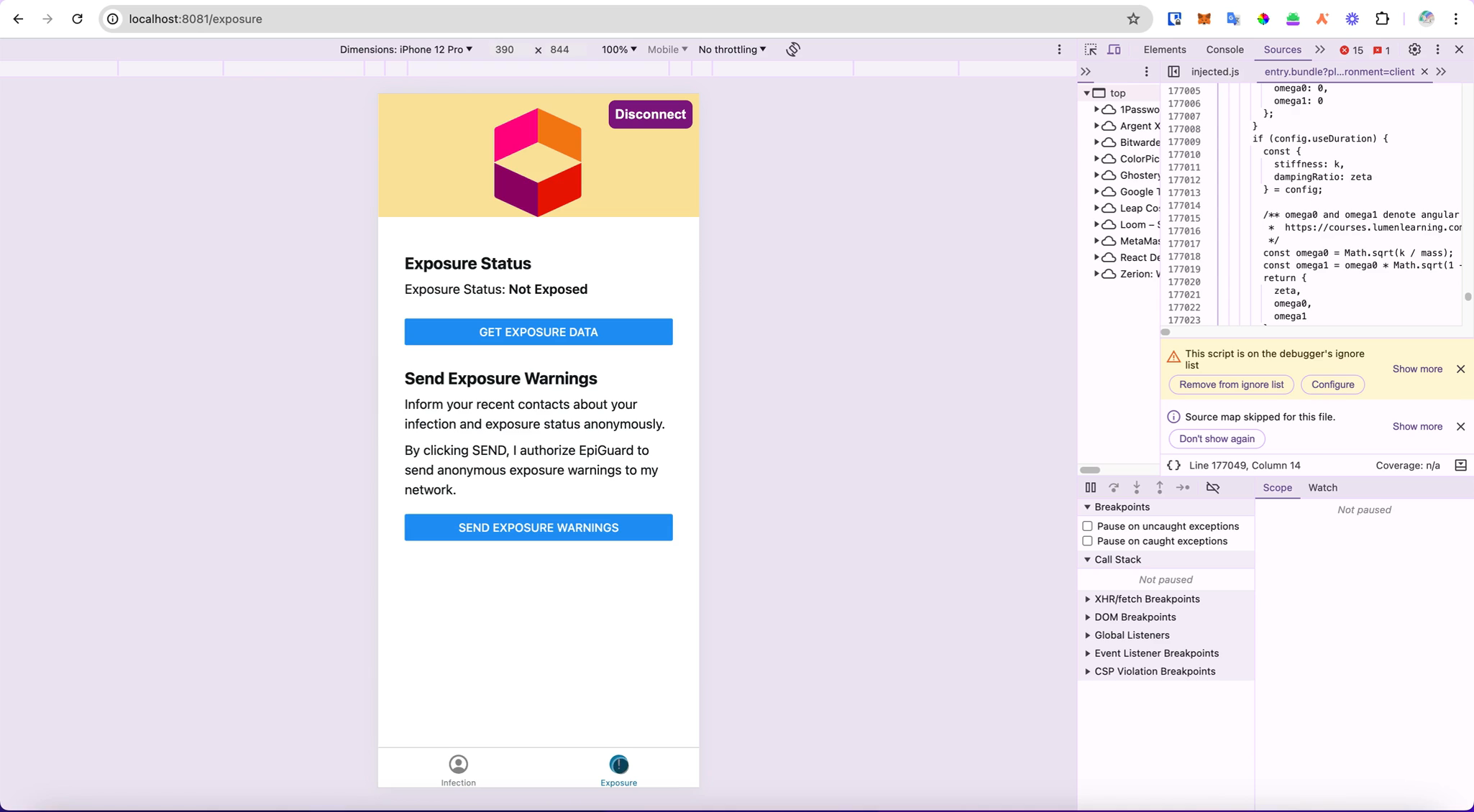Click the address bar URL
This screenshot has height=812, width=1474.
[196, 19]
